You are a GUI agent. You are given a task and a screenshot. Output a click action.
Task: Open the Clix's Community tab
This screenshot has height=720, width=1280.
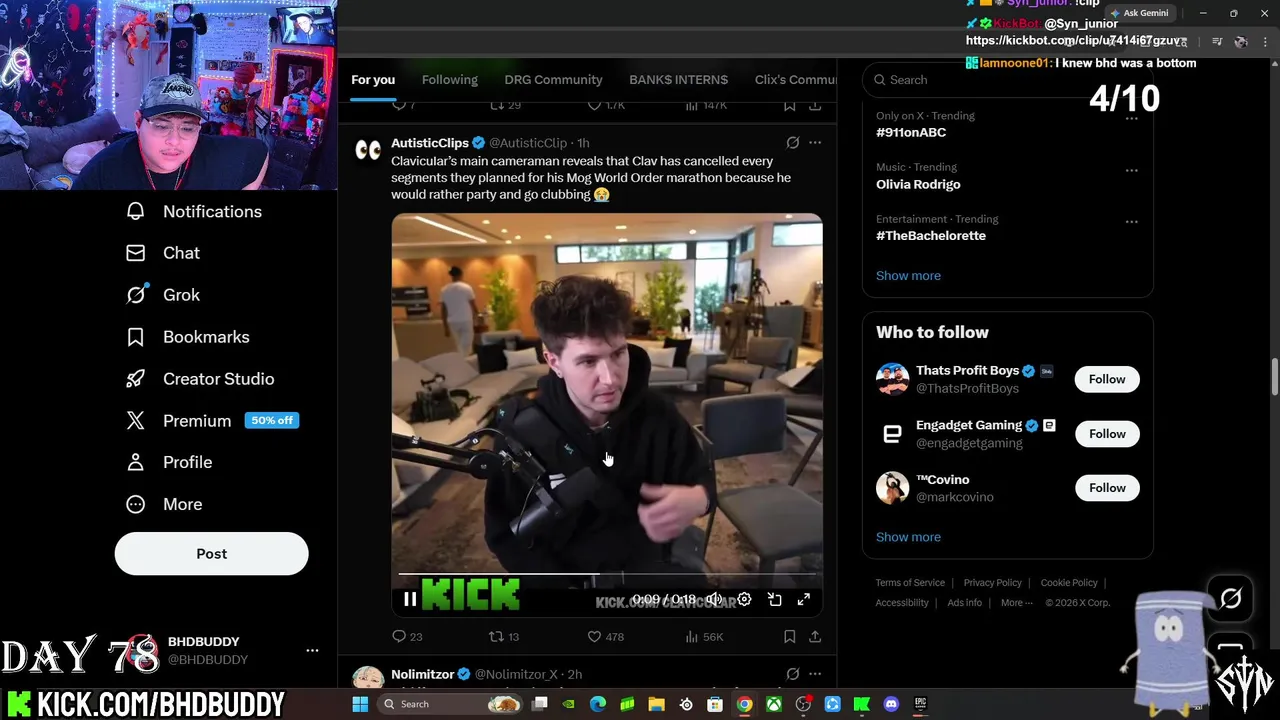(795, 80)
